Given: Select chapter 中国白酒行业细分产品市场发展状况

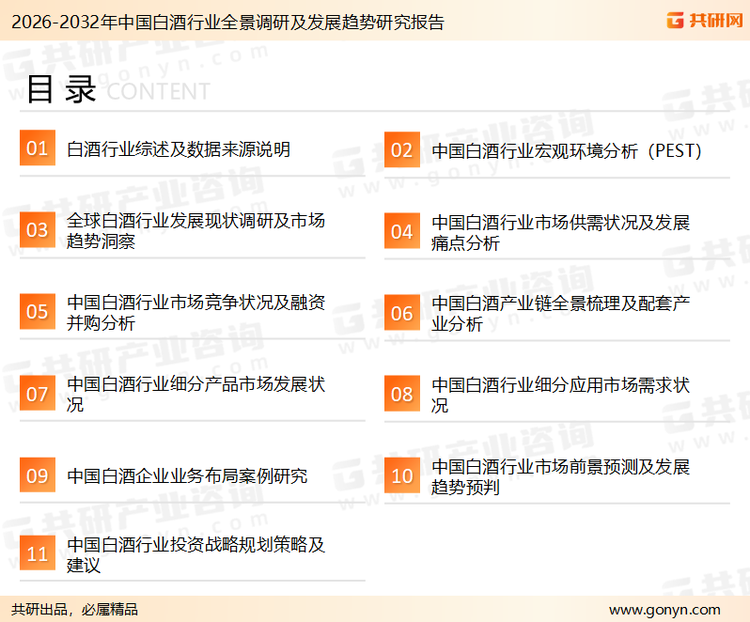Looking at the screenshot, I should [x=196, y=394].
